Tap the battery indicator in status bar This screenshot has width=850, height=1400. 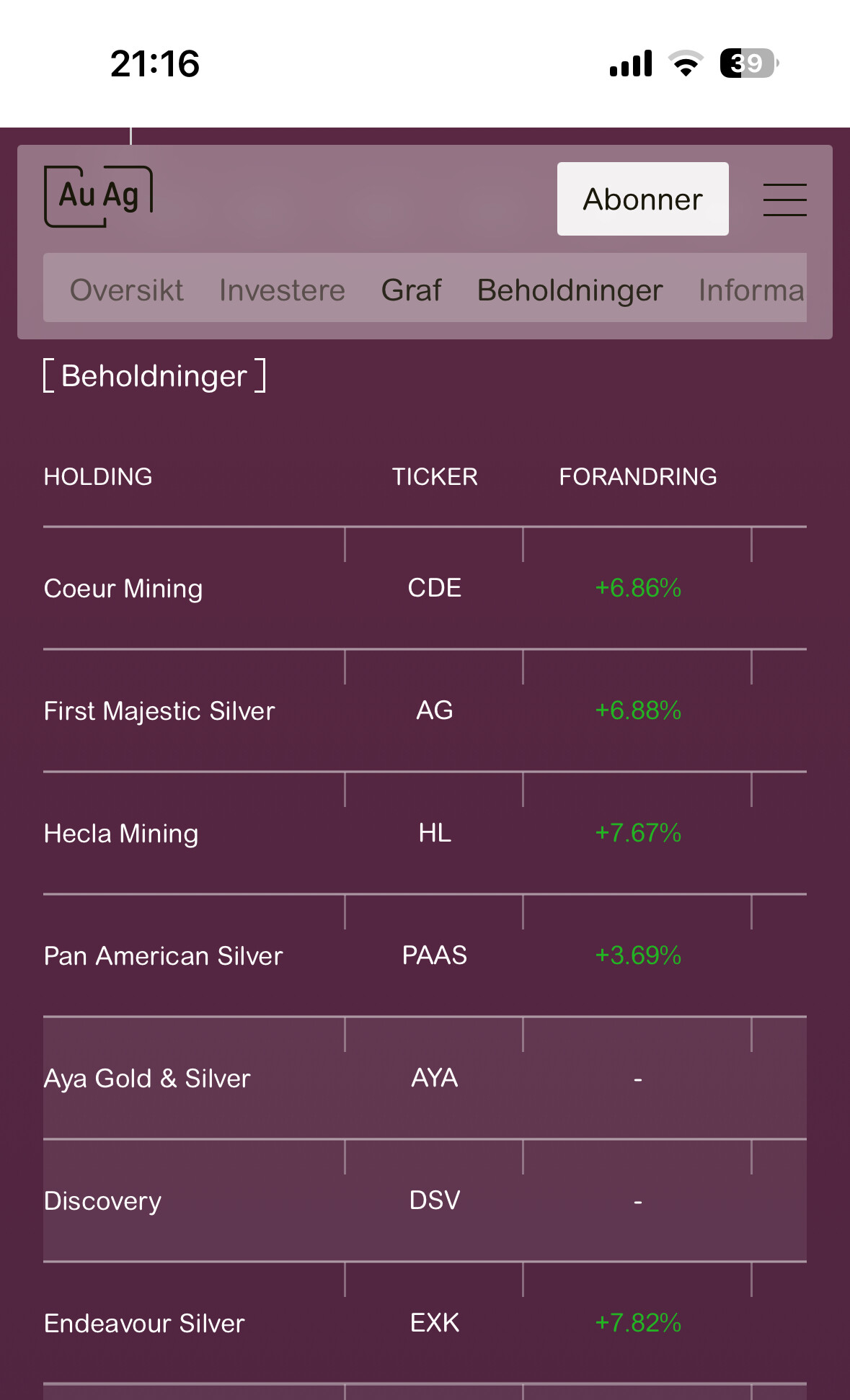(748, 63)
